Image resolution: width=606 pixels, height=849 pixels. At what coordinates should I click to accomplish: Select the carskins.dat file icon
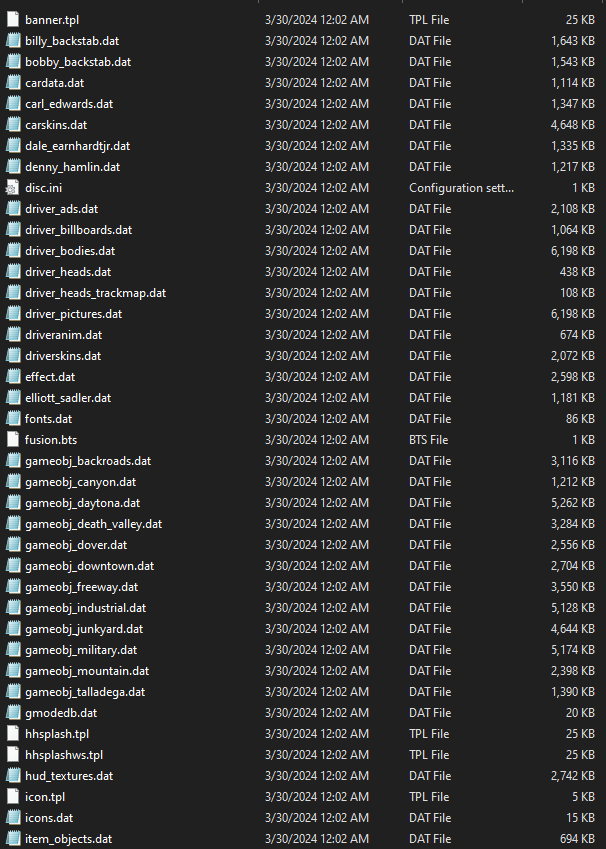pyautogui.click(x=13, y=125)
